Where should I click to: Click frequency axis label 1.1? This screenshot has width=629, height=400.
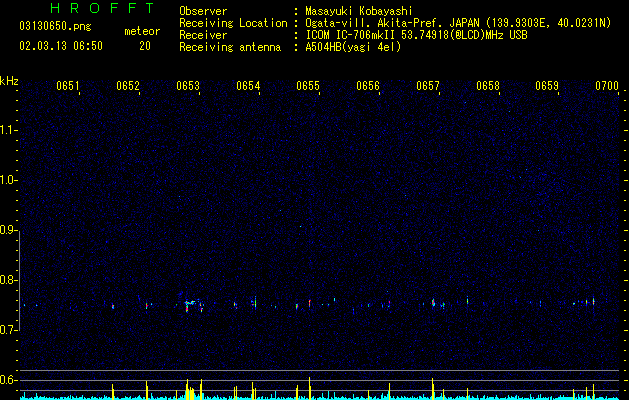click(x=9, y=130)
